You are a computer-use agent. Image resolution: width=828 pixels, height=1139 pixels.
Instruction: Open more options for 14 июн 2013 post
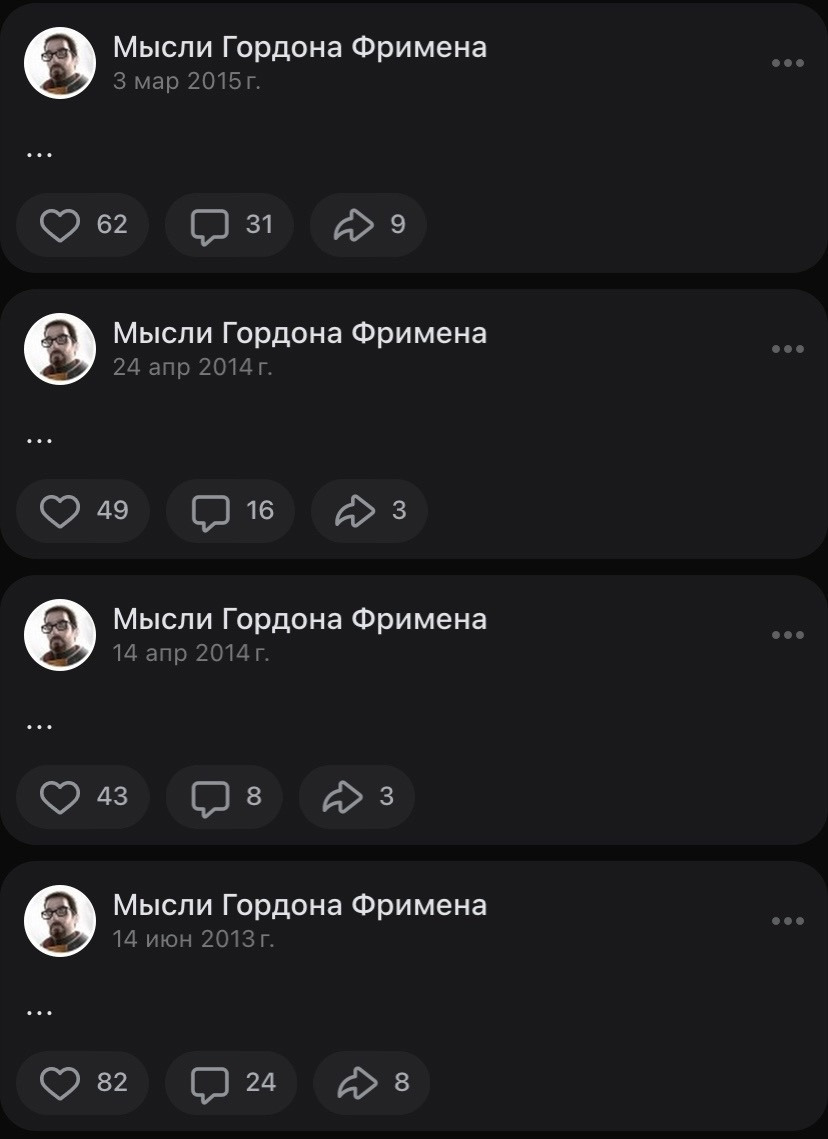tap(788, 922)
